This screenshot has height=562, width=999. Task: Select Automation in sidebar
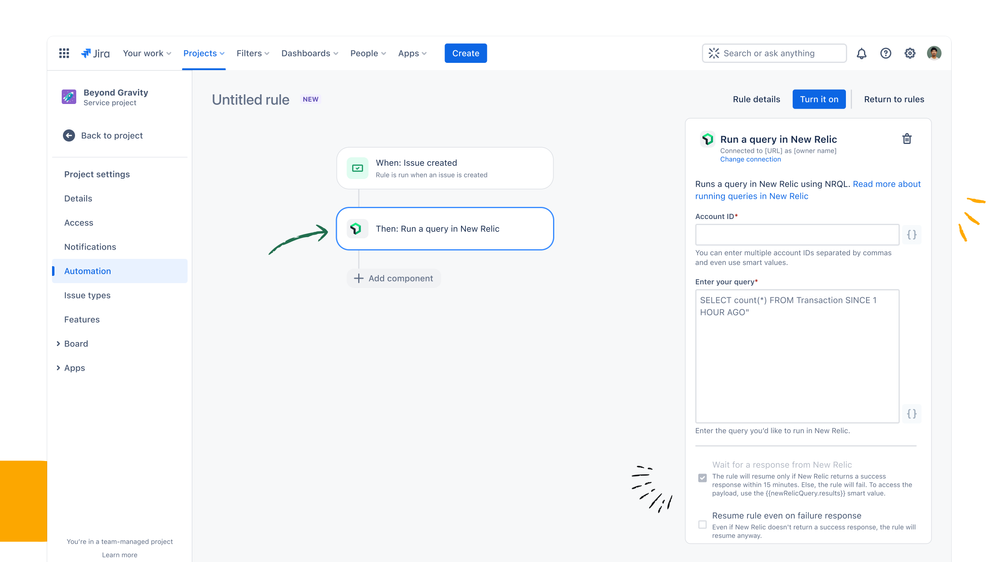click(x=120, y=271)
